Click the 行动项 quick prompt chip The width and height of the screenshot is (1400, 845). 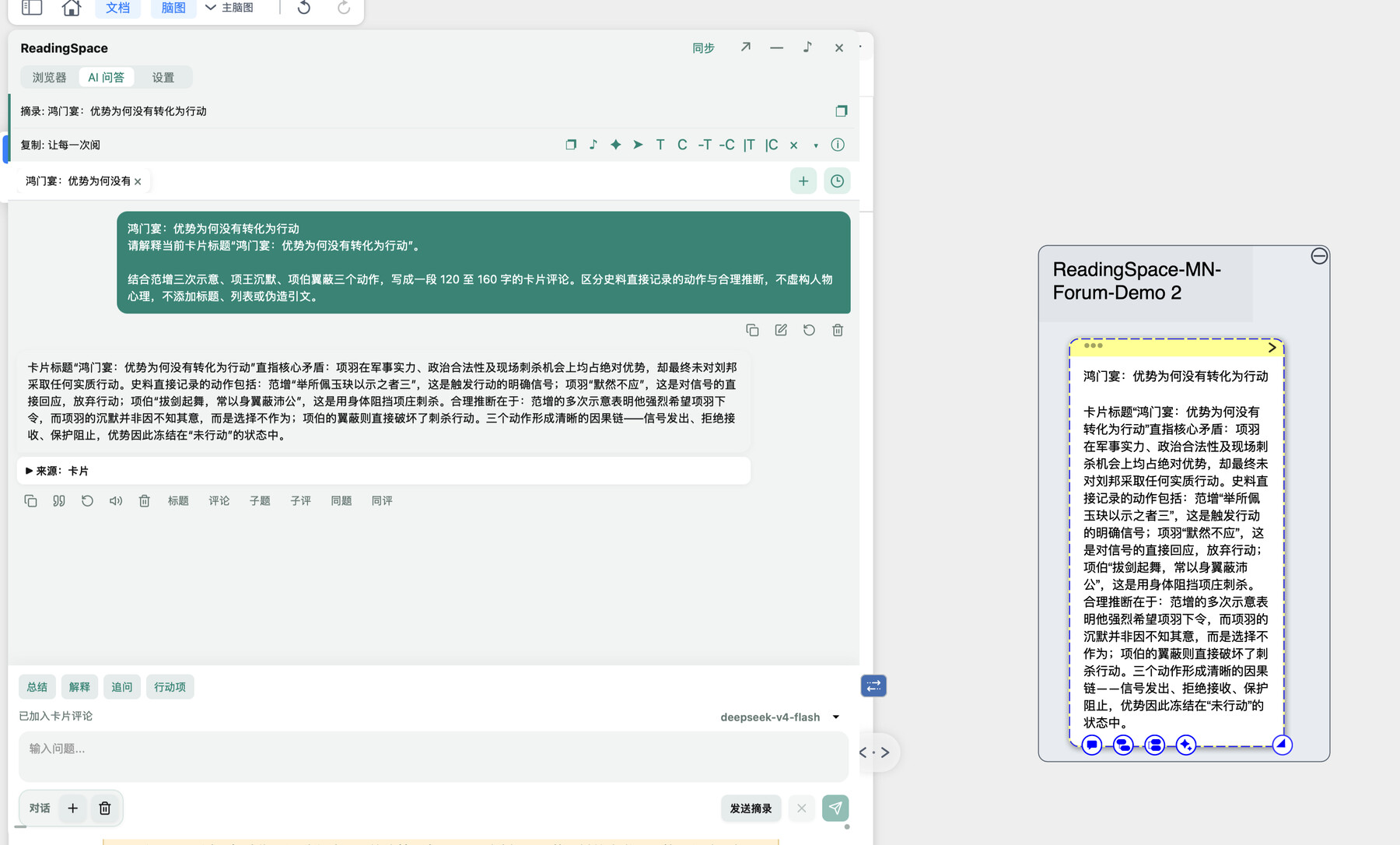tap(170, 687)
